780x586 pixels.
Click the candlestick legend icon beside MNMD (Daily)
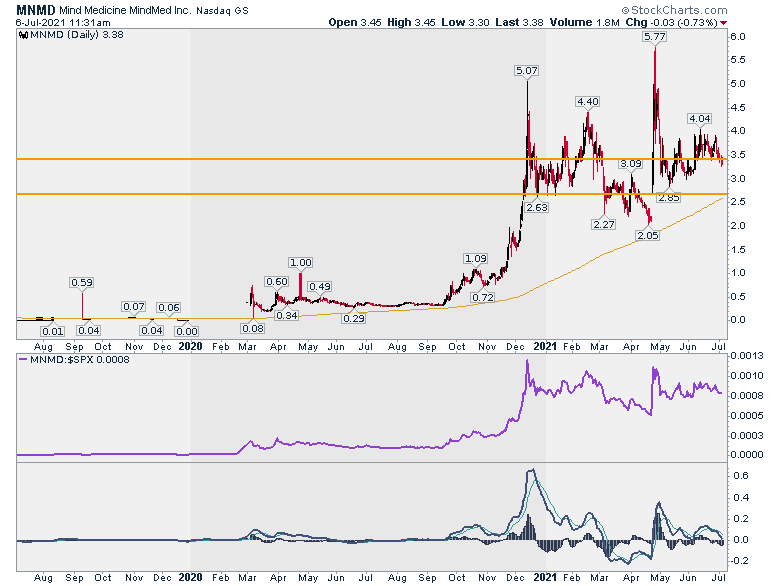point(24,35)
